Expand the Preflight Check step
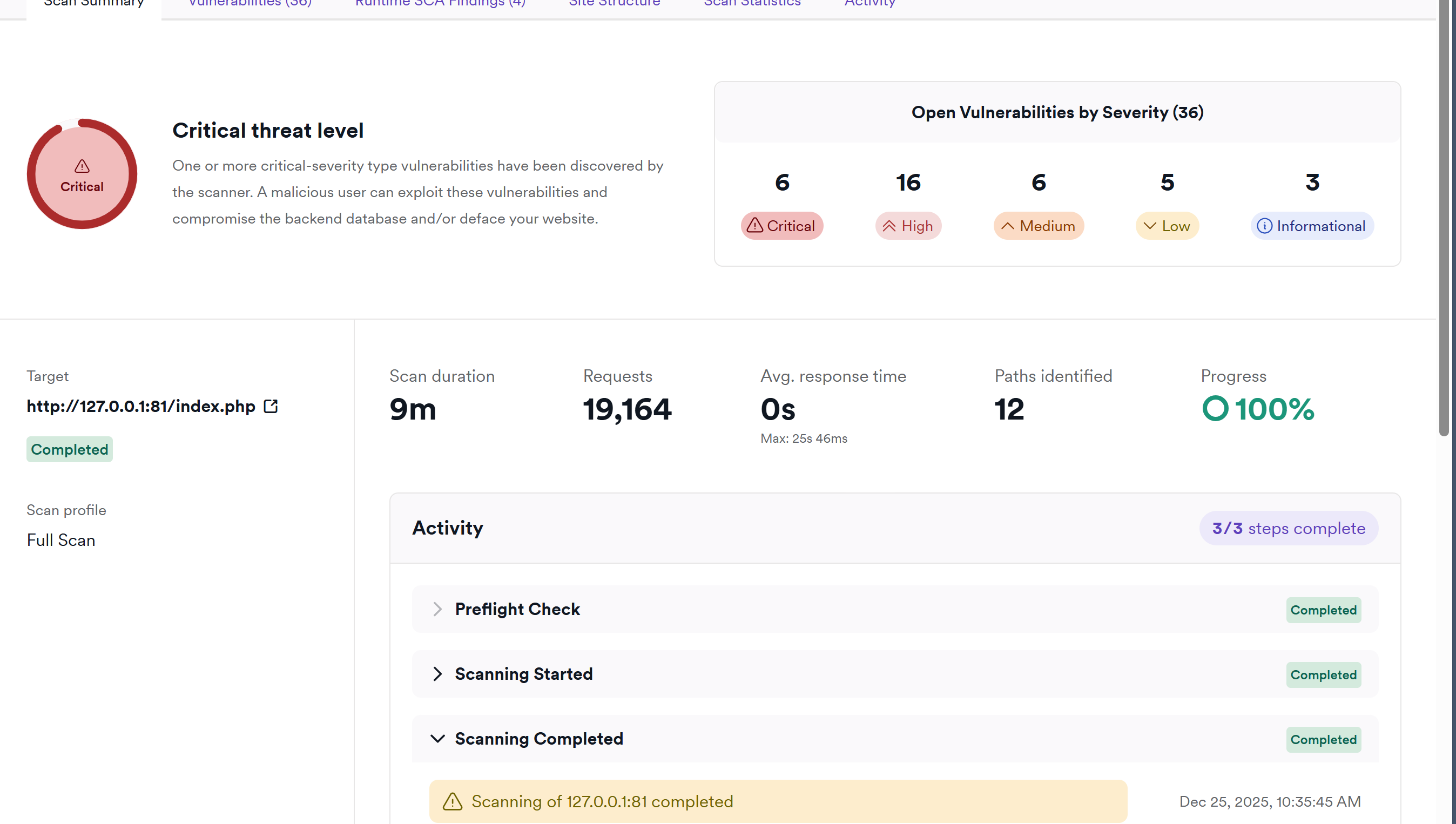This screenshot has width=1456, height=824. pyautogui.click(x=437, y=609)
